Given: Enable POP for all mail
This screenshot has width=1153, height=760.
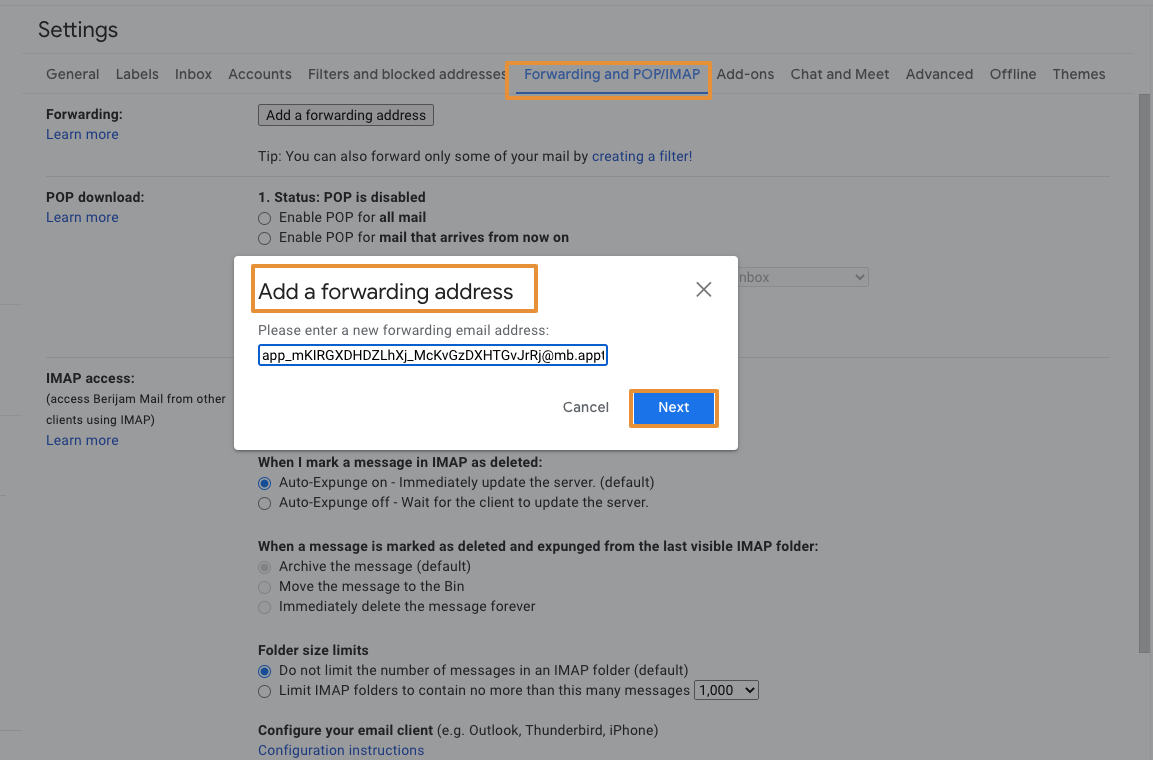Looking at the screenshot, I should (x=265, y=218).
